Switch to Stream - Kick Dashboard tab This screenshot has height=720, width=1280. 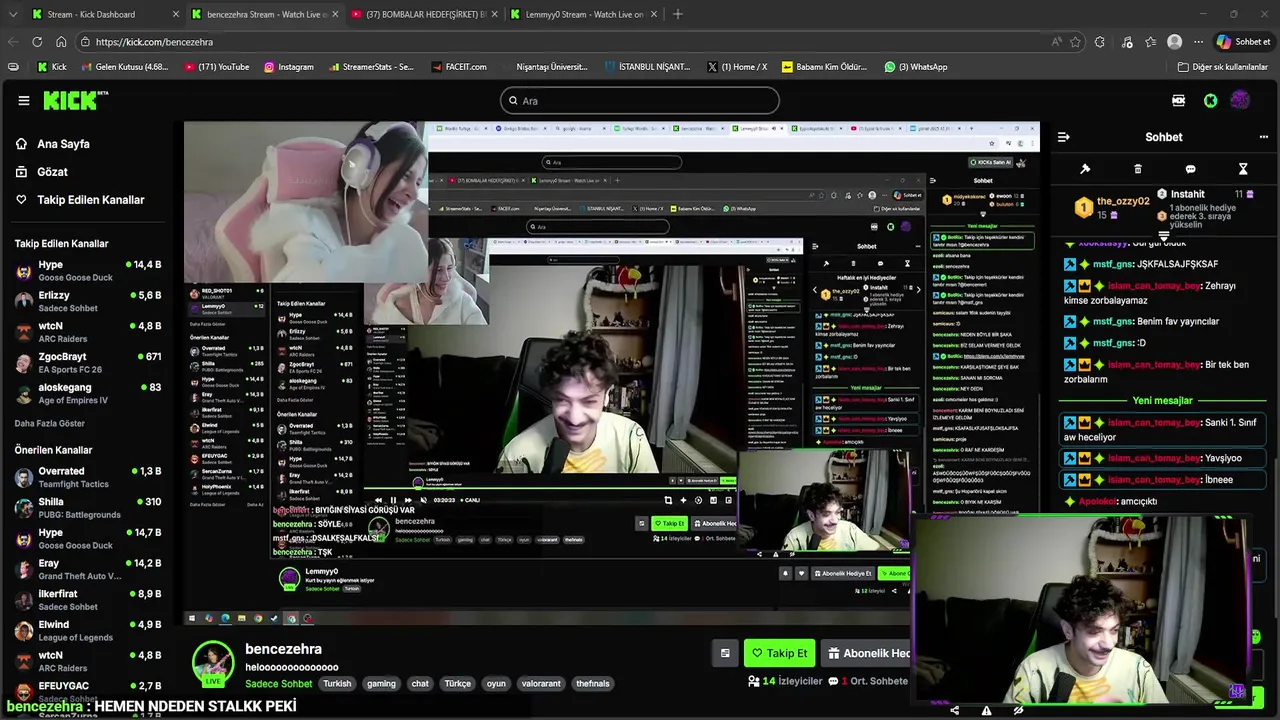105,14
